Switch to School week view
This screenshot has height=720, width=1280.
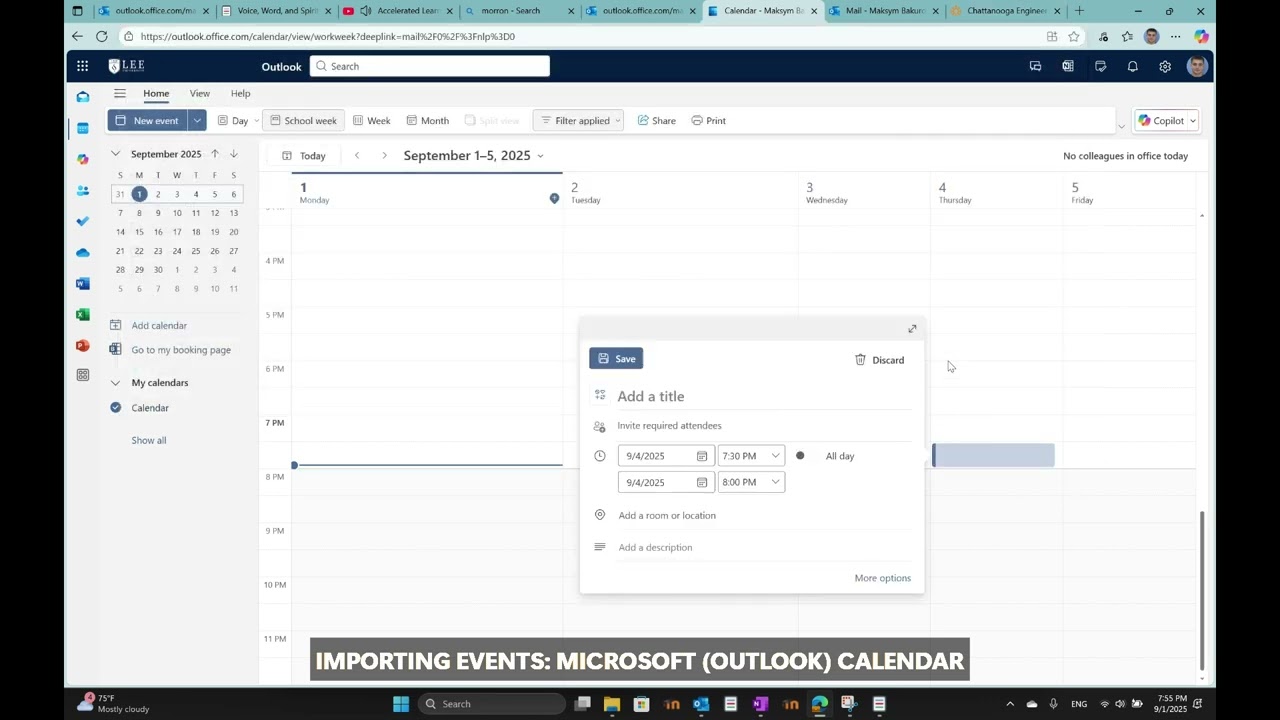coord(303,120)
